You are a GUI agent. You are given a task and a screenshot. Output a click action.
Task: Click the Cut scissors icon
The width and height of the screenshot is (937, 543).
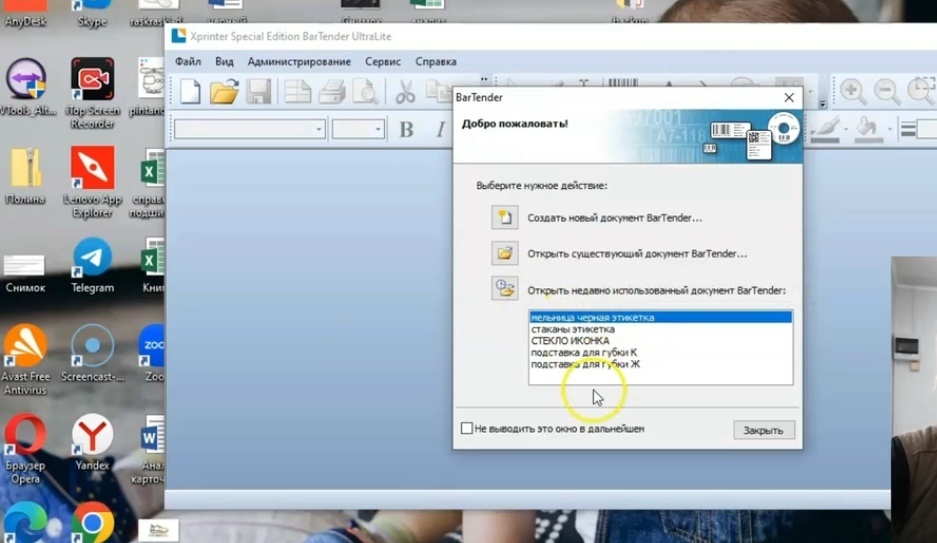pyautogui.click(x=405, y=92)
